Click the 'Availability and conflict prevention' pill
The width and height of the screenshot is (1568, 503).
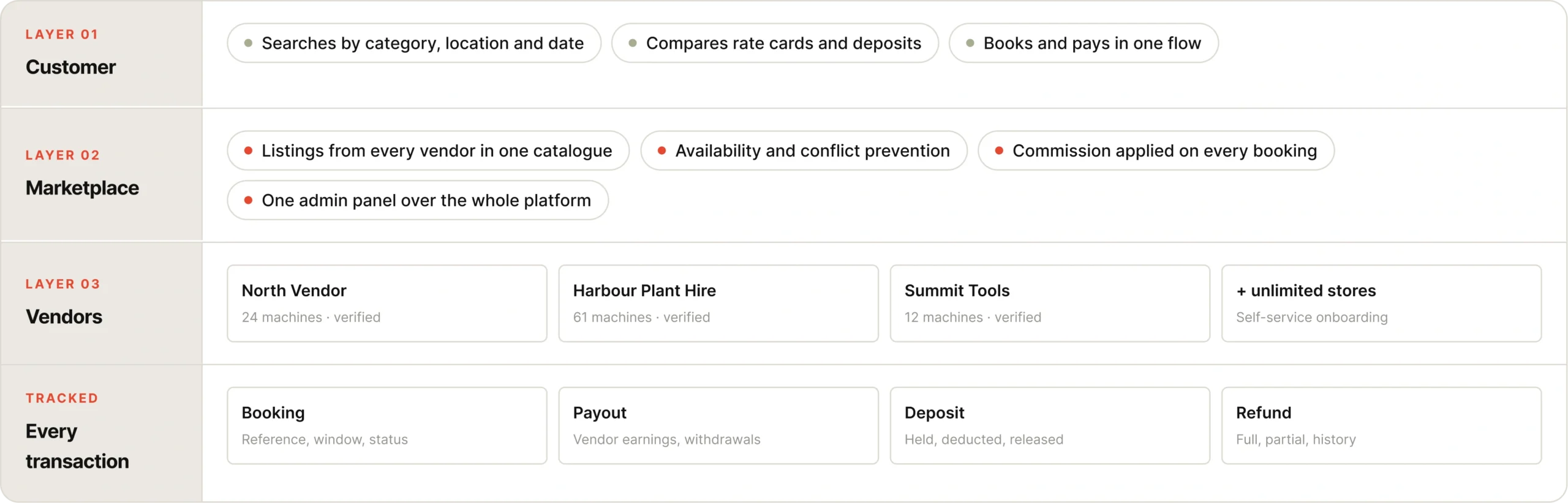[x=804, y=151]
